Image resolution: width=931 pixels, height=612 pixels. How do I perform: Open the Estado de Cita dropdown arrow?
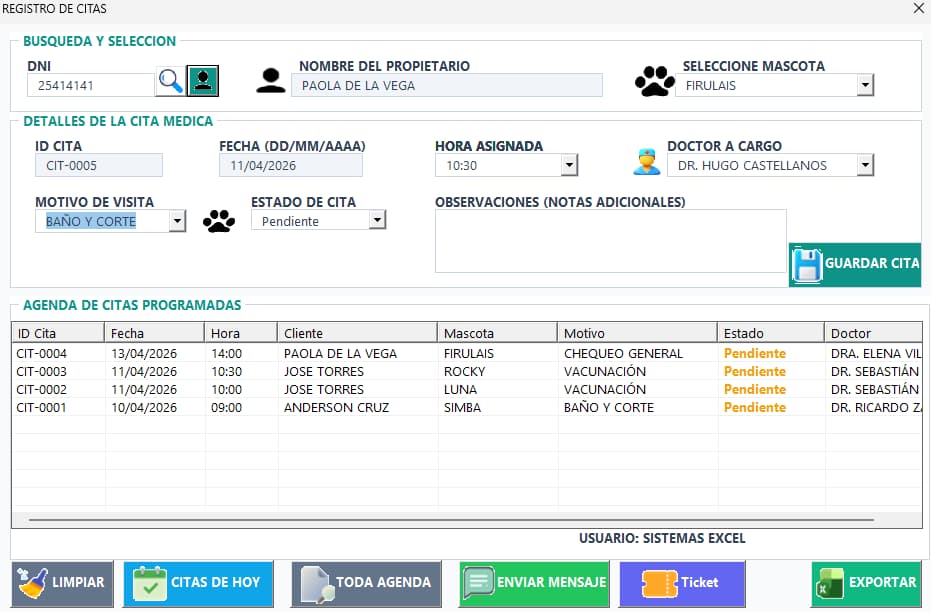(378, 220)
